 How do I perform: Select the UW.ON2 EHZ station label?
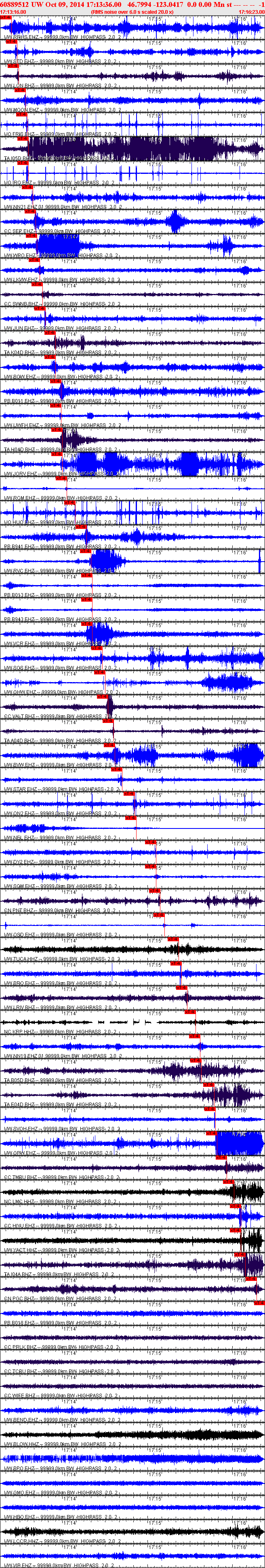(x=60, y=814)
